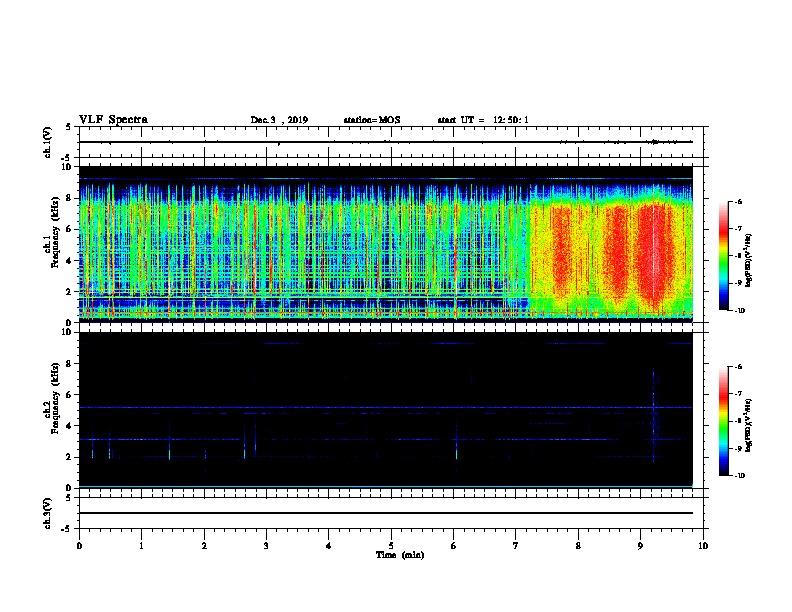
Task: Click the '-10' label on ch.1 colorbar
Action: point(740,311)
